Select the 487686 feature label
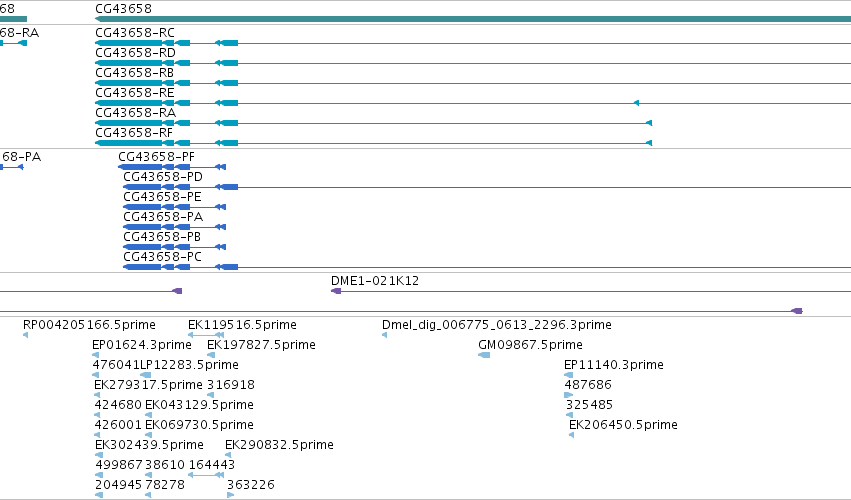The image size is (851, 500). point(588,385)
